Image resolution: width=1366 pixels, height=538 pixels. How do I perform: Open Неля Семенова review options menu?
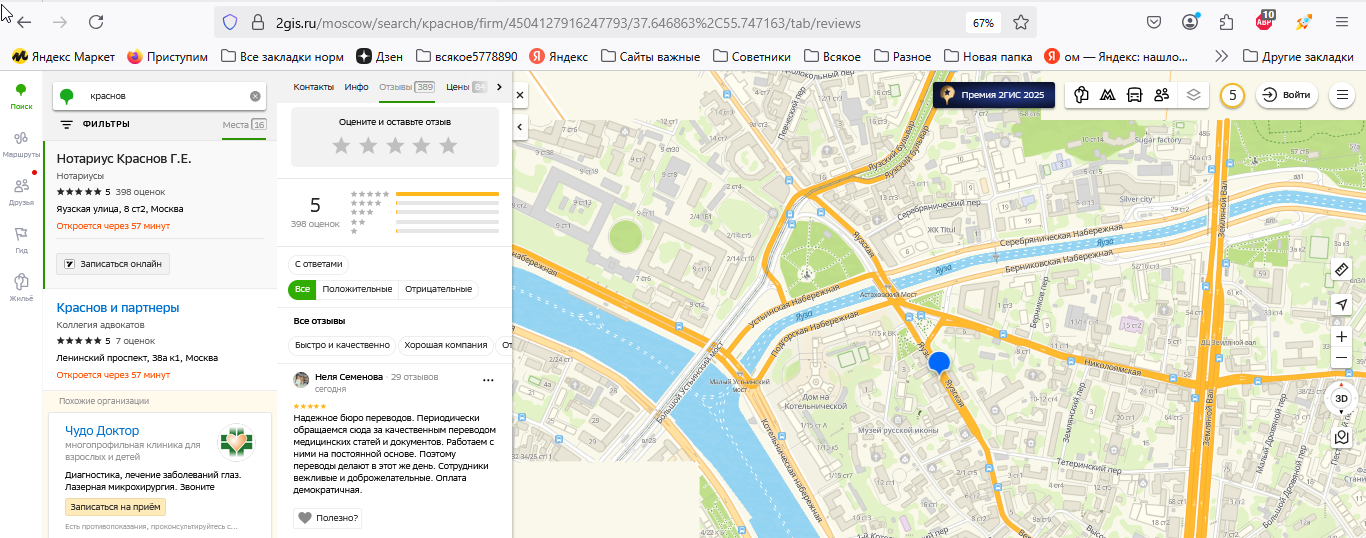point(488,380)
